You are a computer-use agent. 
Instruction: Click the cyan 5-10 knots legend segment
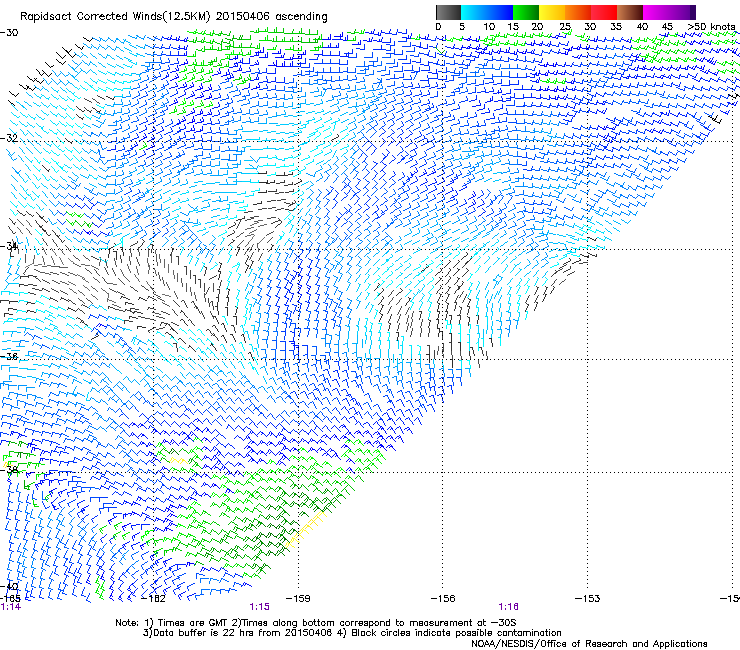[x=474, y=12]
